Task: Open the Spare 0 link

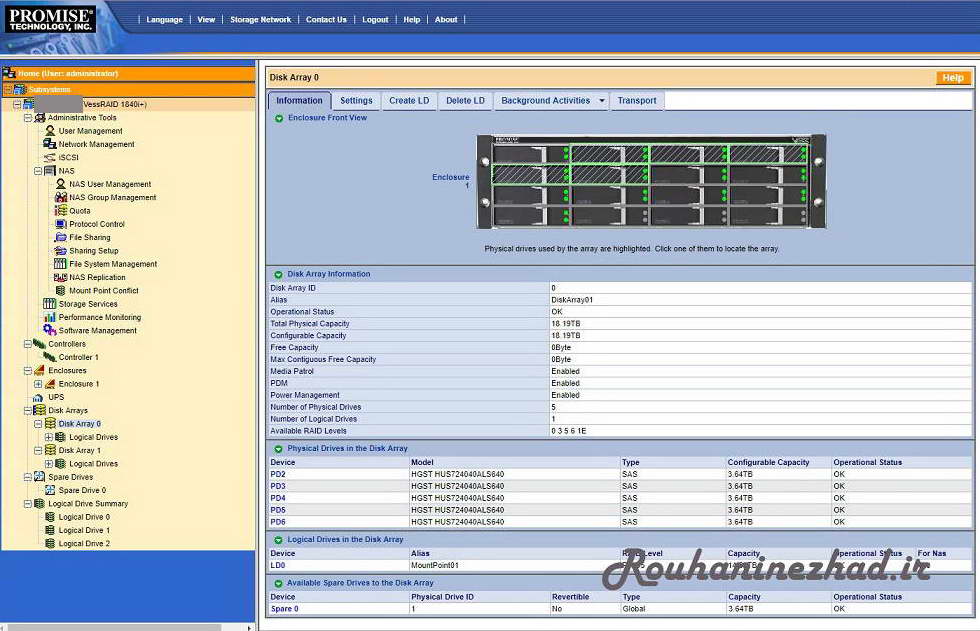Action: [x=284, y=609]
